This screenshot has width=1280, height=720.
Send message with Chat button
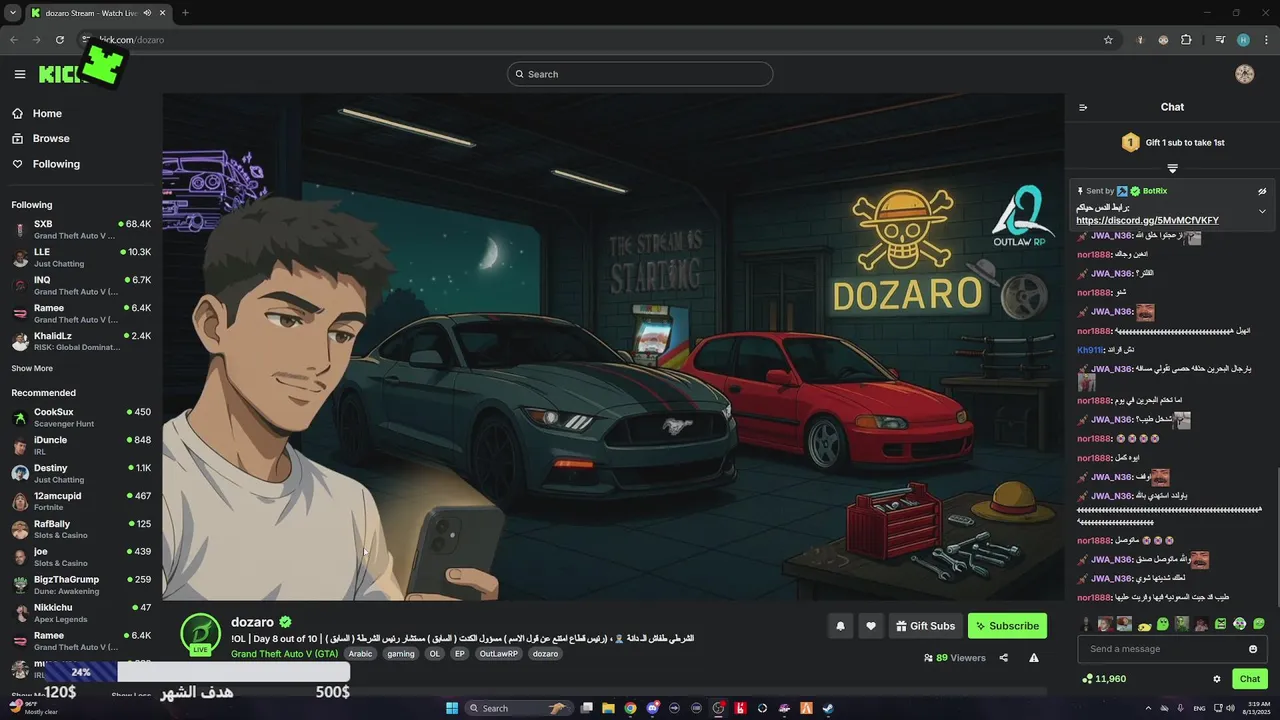[1250, 679]
